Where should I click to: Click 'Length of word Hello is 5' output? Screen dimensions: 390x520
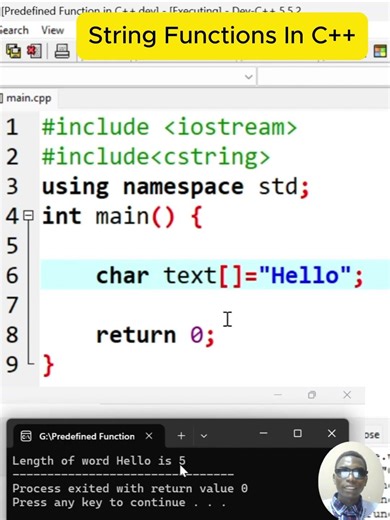pyautogui.click(x=99, y=461)
